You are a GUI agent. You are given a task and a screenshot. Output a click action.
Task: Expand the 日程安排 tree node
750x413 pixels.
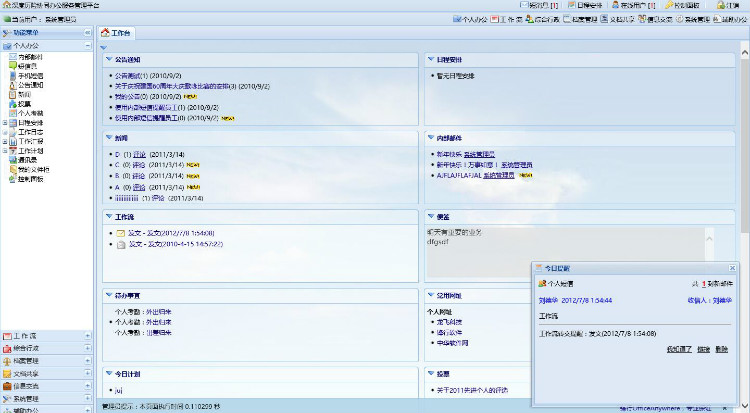click(x=5, y=122)
